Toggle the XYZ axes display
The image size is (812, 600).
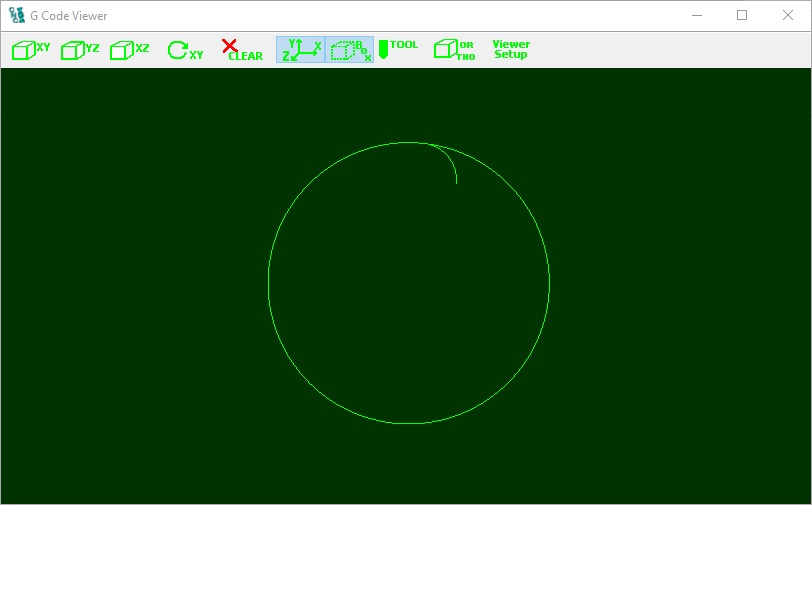(x=301, y=50)
